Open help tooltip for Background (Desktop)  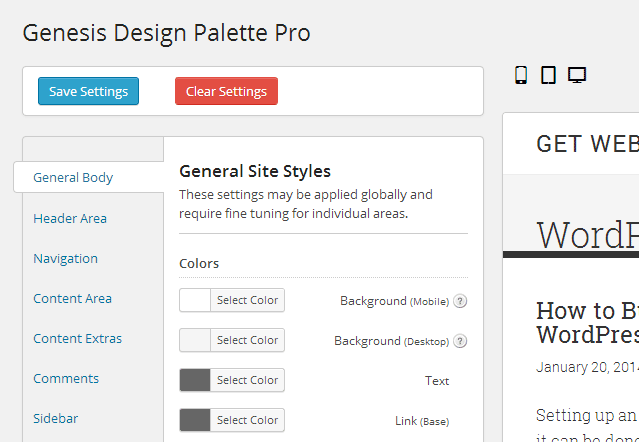[x=460, y=341]
